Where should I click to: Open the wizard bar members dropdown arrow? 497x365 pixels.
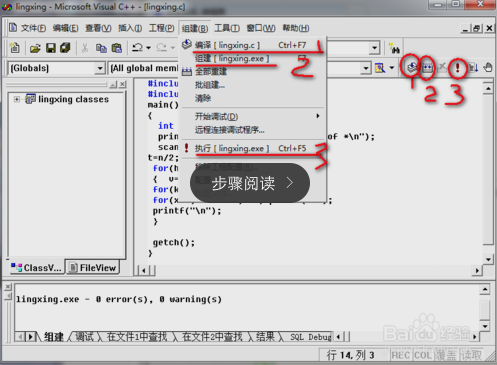[x=366, y=68]
